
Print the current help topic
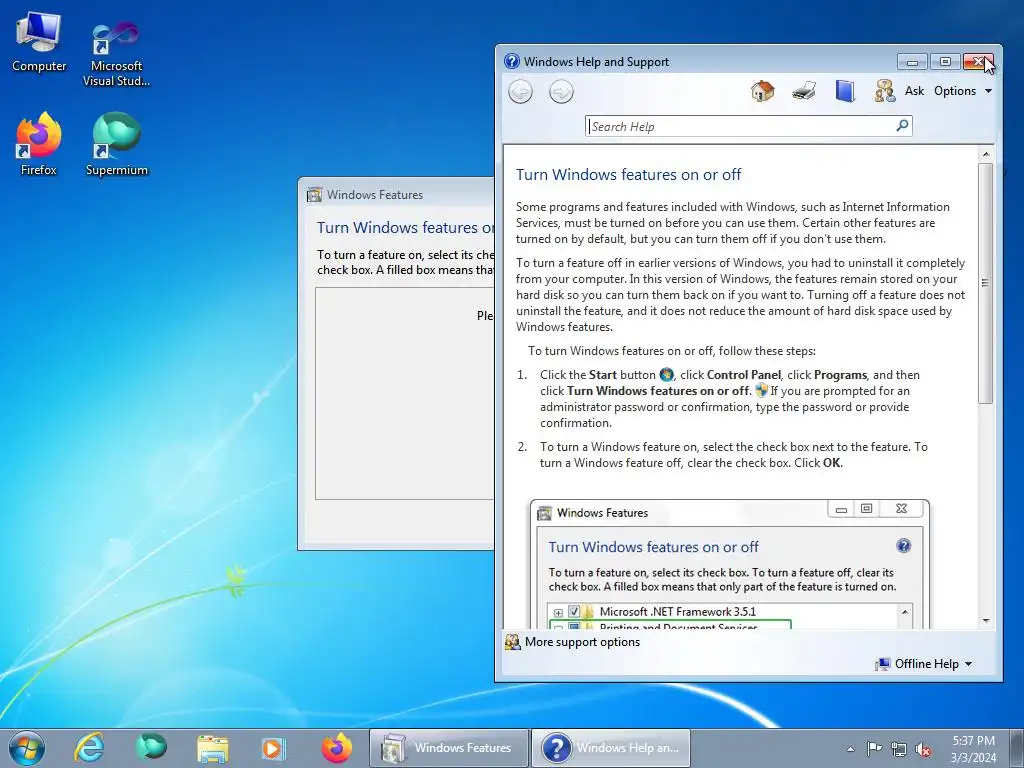pyautogui.click(x=804, y=91)
